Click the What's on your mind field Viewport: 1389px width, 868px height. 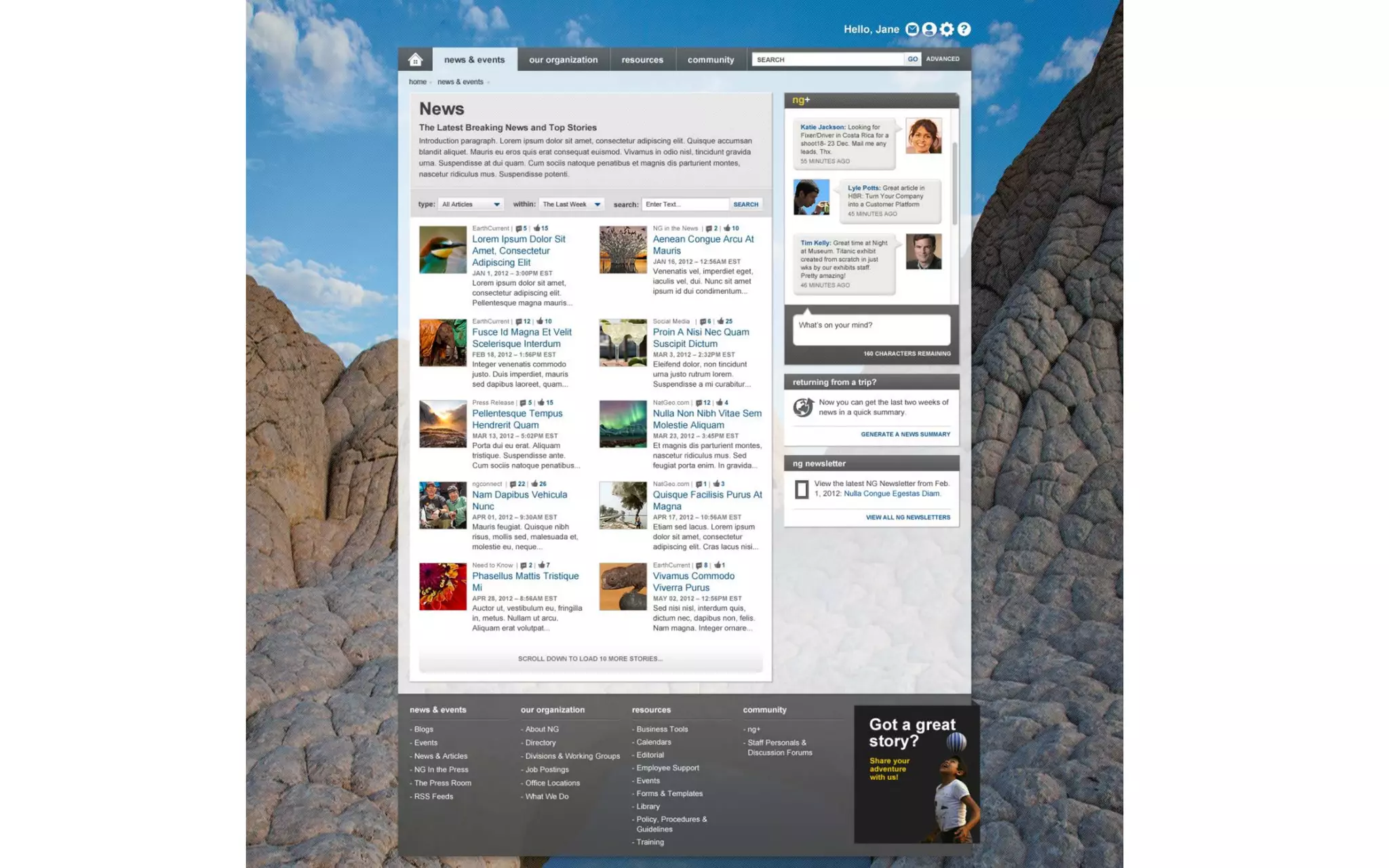pyautogui.click(x=871, y=330)
